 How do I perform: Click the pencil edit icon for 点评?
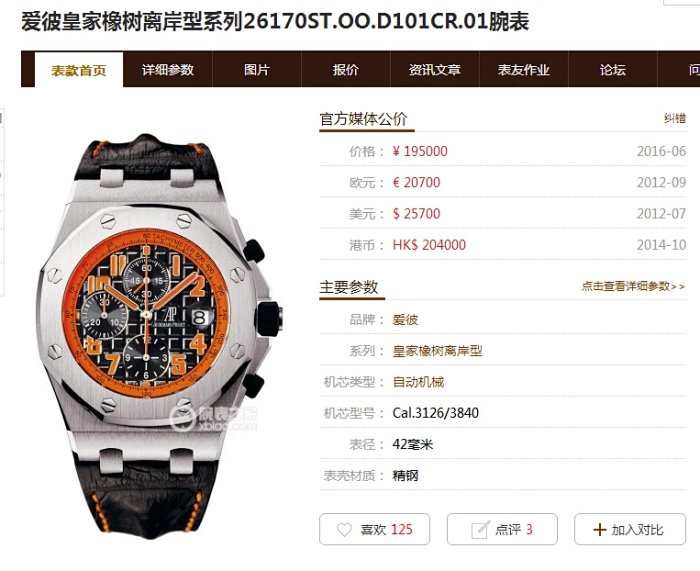480,529
